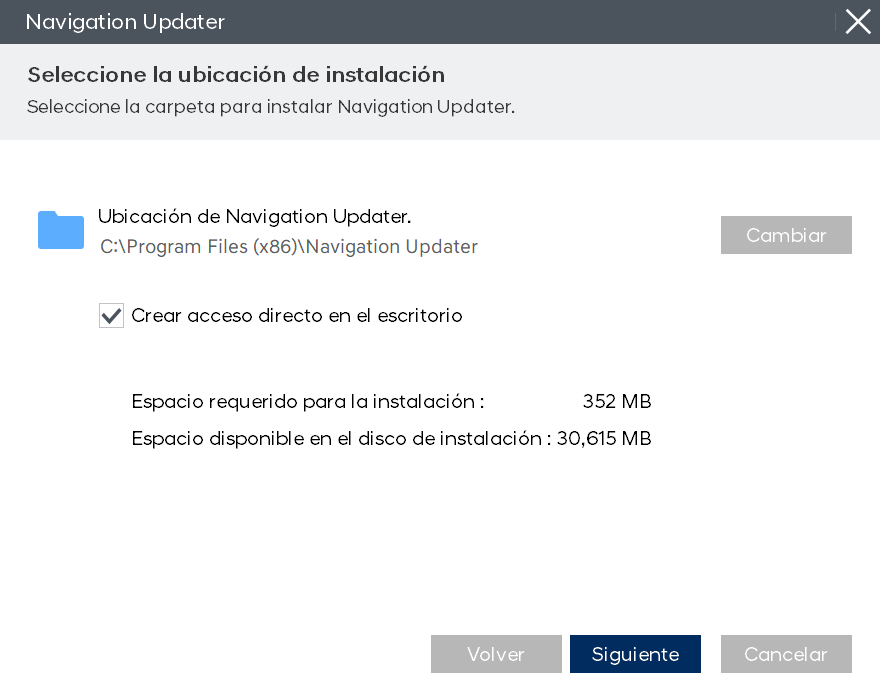Image resolution: width=880 pixels, height=694 pixels.
Task: Go back with the Volver button
Action: coord(496,654)
